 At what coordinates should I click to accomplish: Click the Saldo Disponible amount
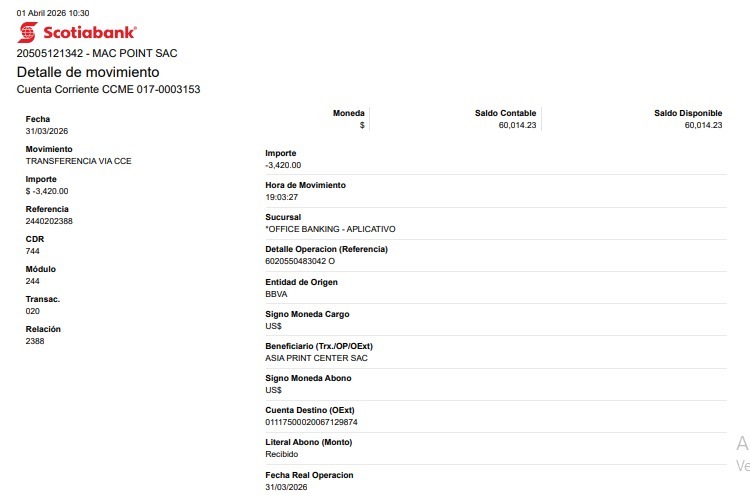pos(702,126)
